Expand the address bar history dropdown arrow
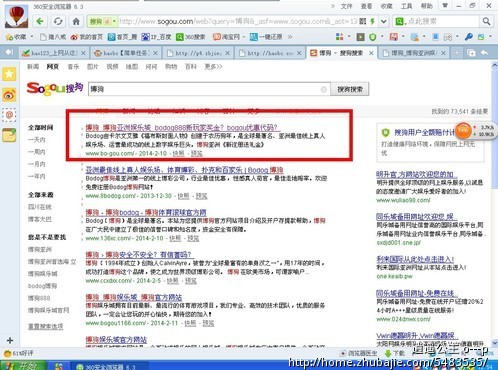 [384, 22]
